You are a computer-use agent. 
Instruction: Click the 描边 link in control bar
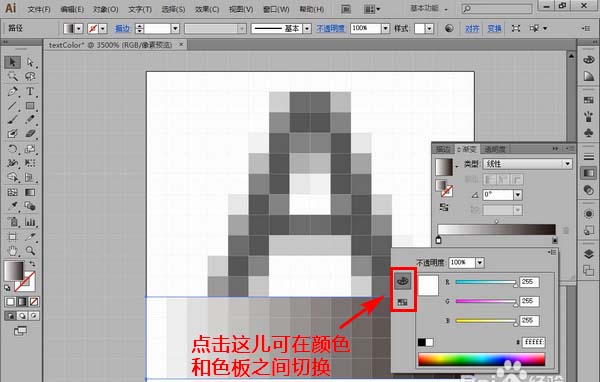(x=123, y=28)
